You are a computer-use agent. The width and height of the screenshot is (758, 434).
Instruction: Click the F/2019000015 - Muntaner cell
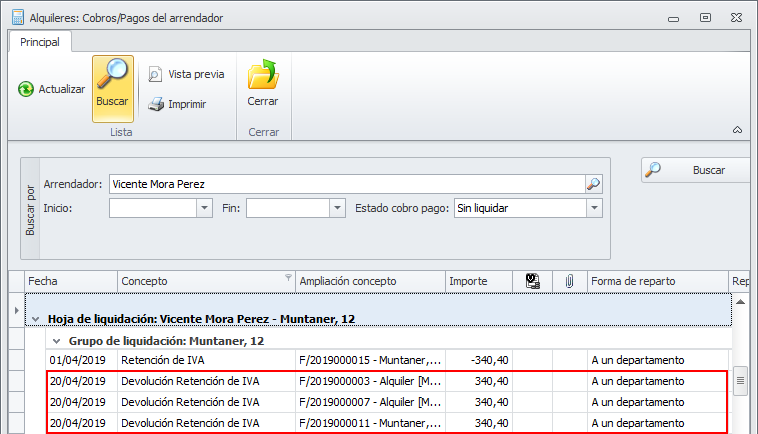[x=370, y=360]
